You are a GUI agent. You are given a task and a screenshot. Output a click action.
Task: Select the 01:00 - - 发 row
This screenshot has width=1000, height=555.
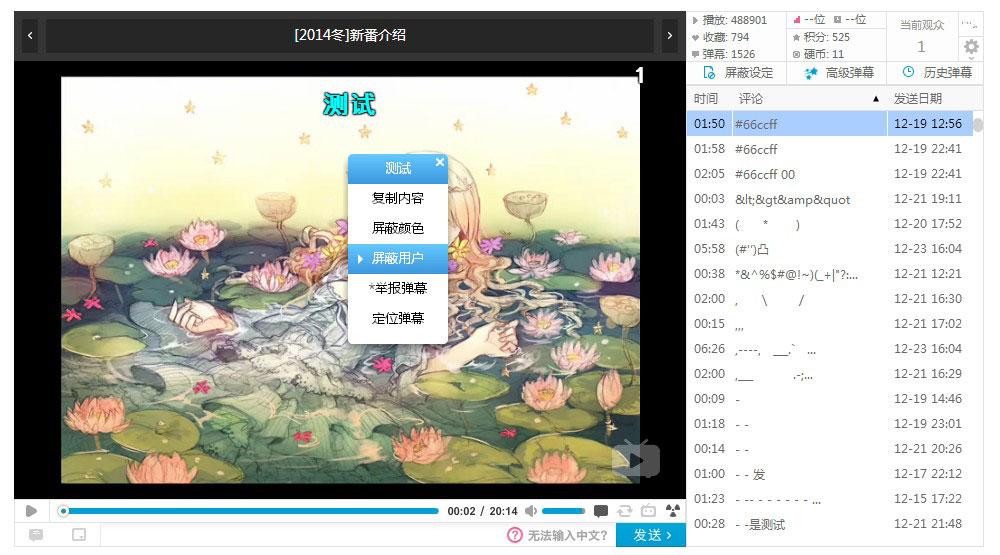click(x=830, y=474)
